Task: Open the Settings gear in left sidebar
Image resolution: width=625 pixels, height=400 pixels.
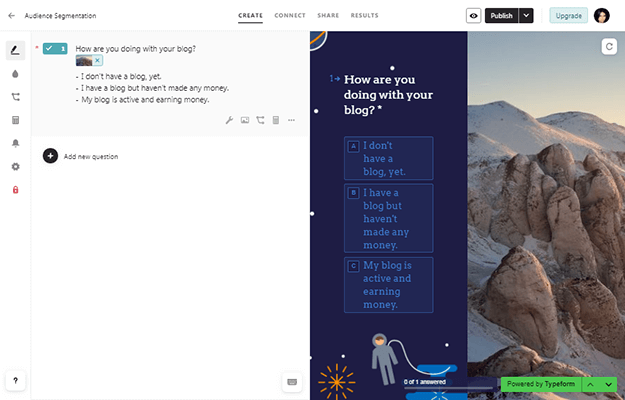Action: coord(15,166)
